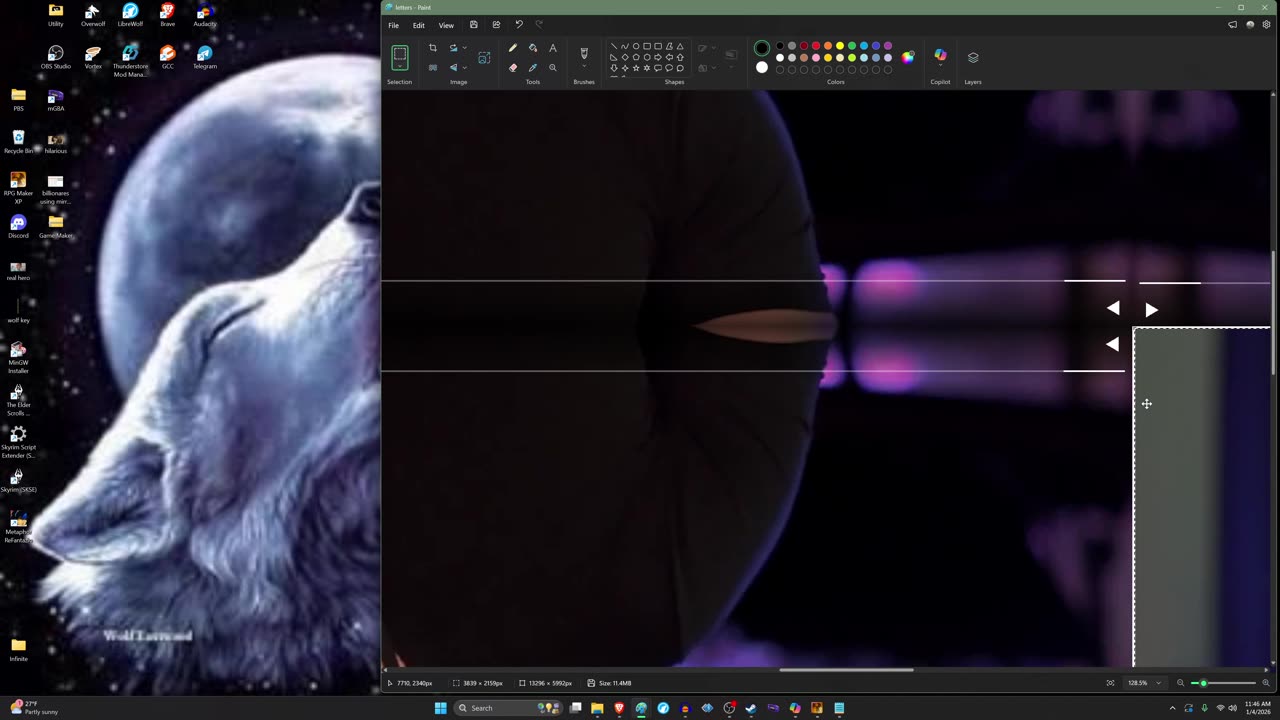Open OBS Studio desktop shortcut

coord(56,56)
